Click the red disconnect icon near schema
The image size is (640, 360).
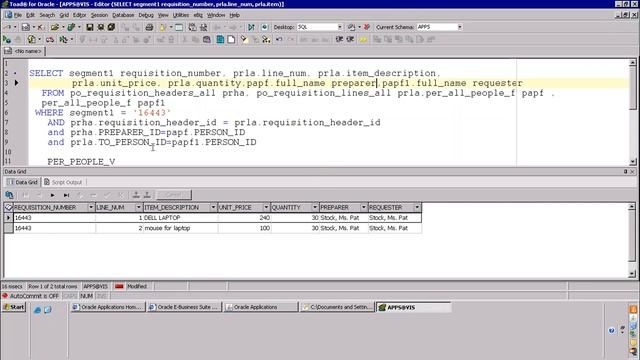367,27
